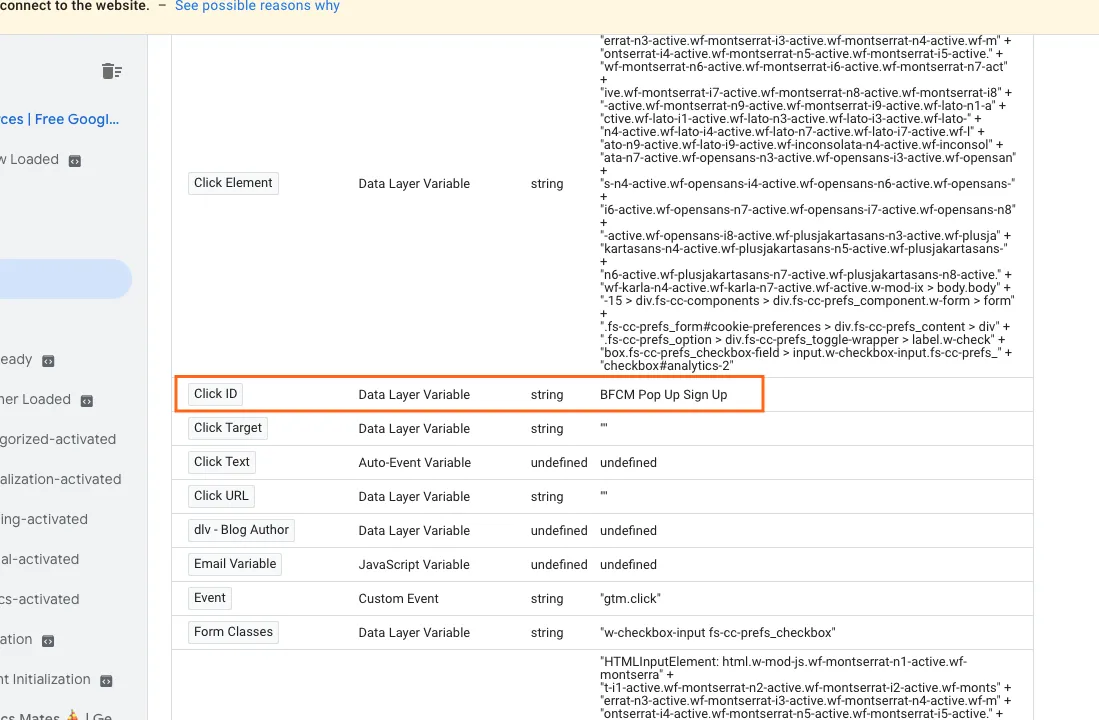The image size is (1099, 720).
Task: Click 'Data Layer Variable' in Form Classes row
Action: [x=414, y=632]
